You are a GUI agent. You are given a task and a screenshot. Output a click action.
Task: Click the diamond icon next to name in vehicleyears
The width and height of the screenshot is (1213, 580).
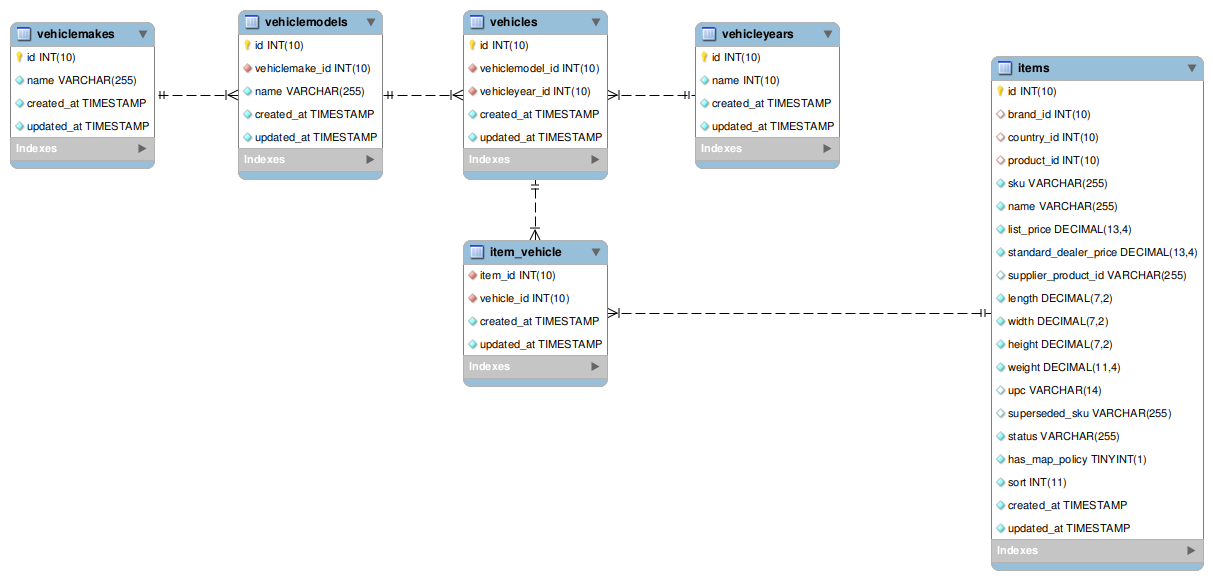tap(706, 80)
